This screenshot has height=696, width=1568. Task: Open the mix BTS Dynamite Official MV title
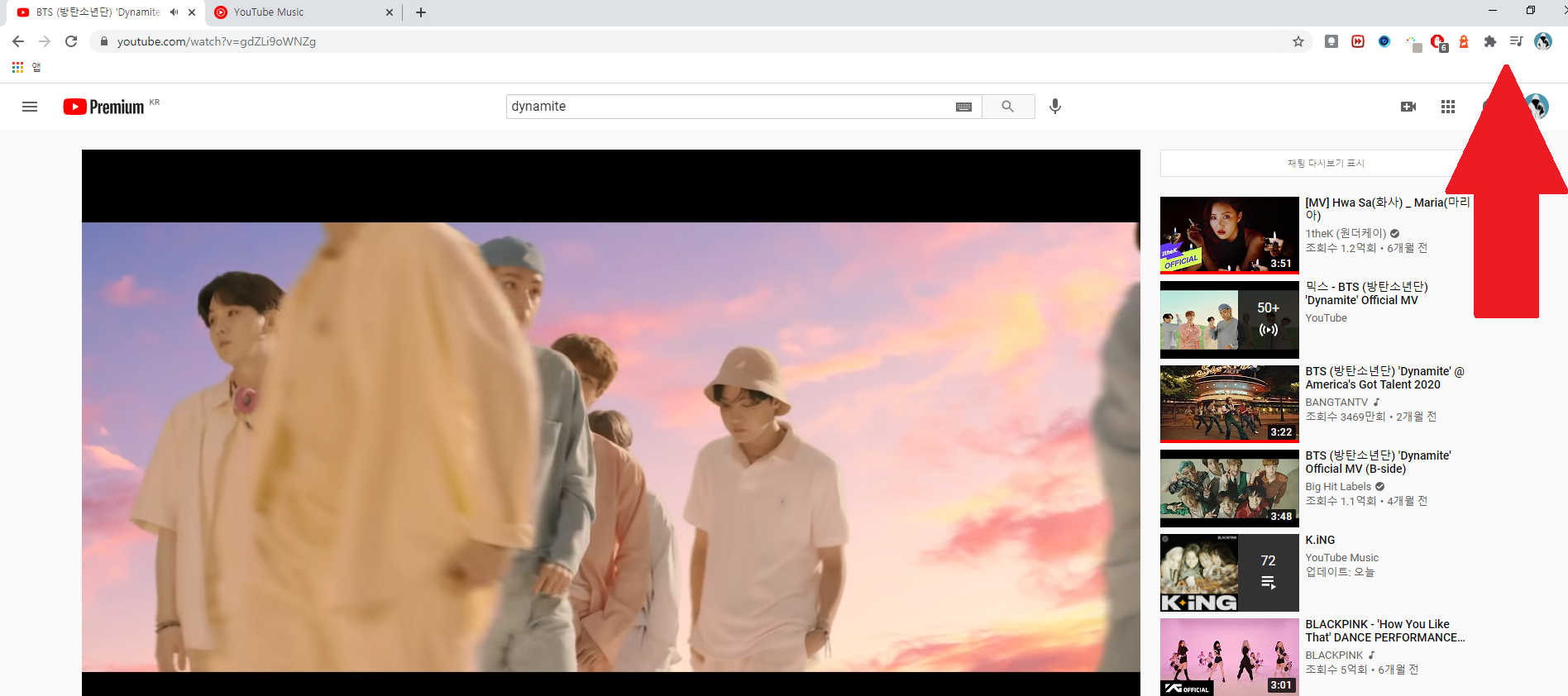click(1366, 293)
